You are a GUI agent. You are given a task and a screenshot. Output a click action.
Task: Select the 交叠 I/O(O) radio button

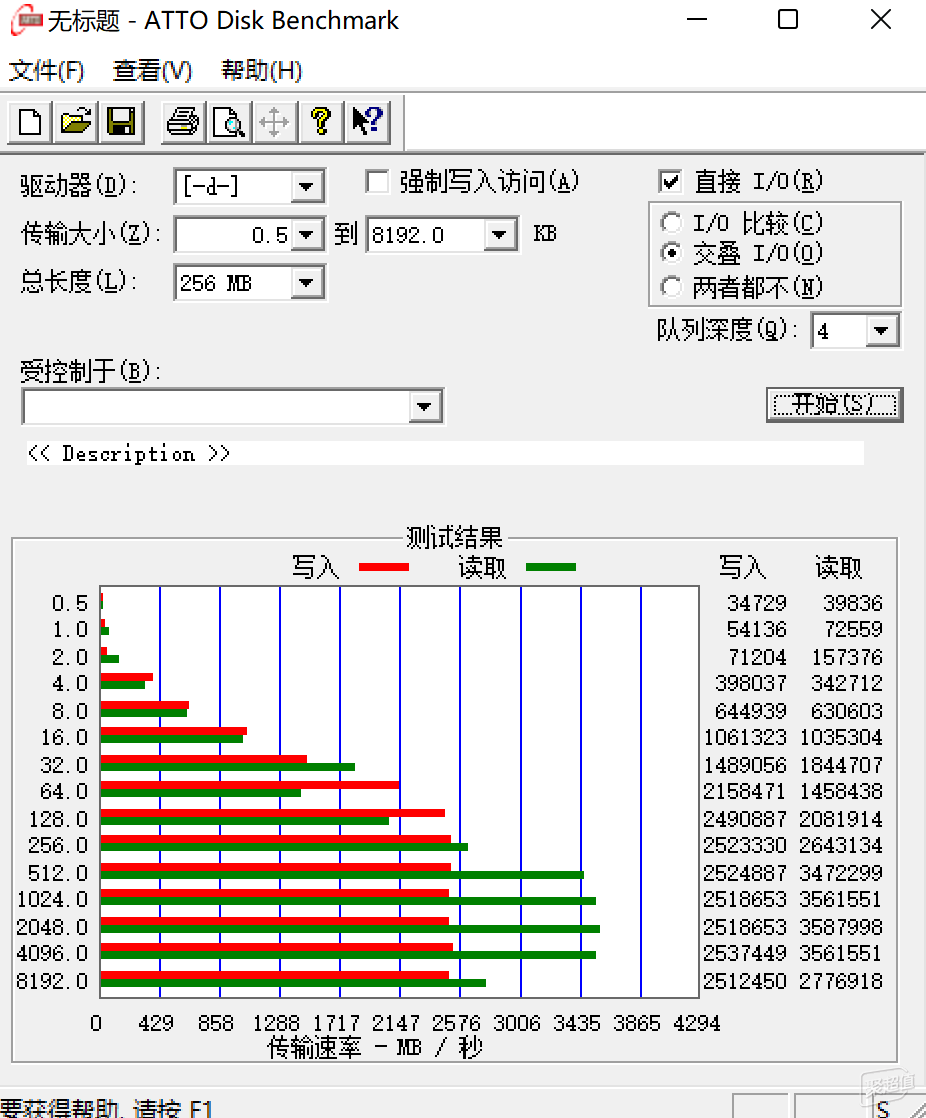(671, 253)
